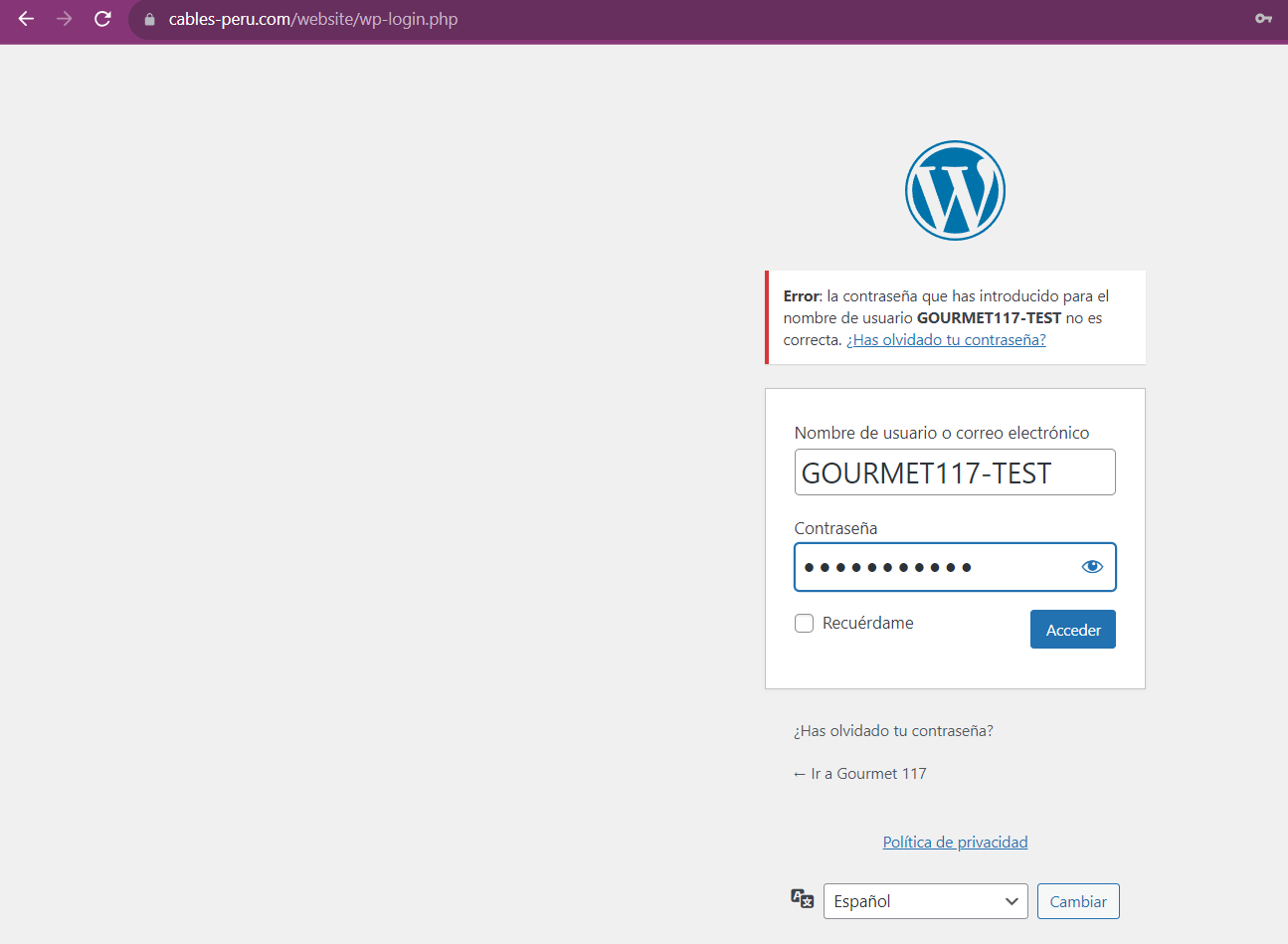Focus the Contraseña password field
Viewport: 1288px width, 944px height.
pos(955,567)
